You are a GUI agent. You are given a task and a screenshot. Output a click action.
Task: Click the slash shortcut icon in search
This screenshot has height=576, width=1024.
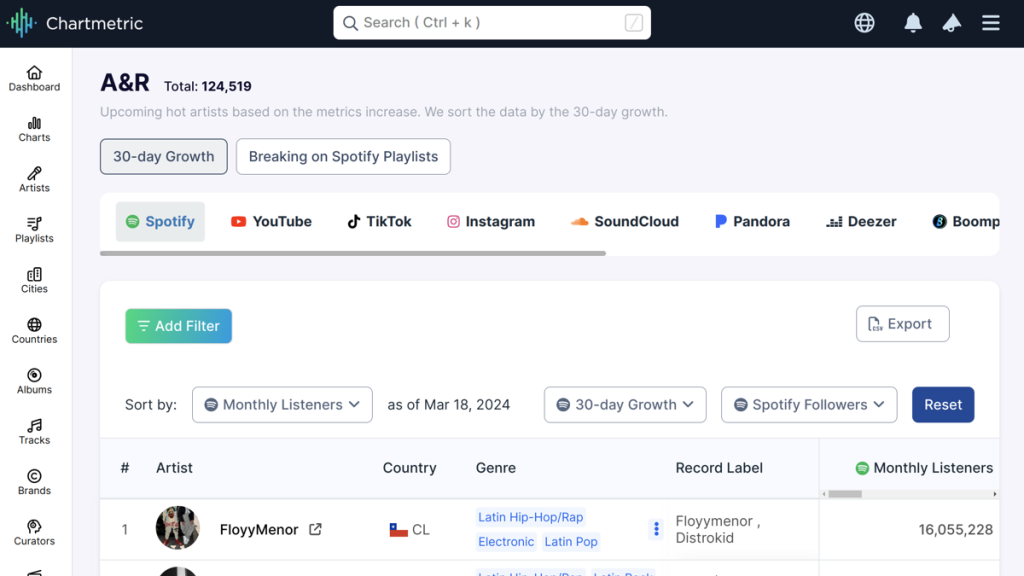(633, 23)
